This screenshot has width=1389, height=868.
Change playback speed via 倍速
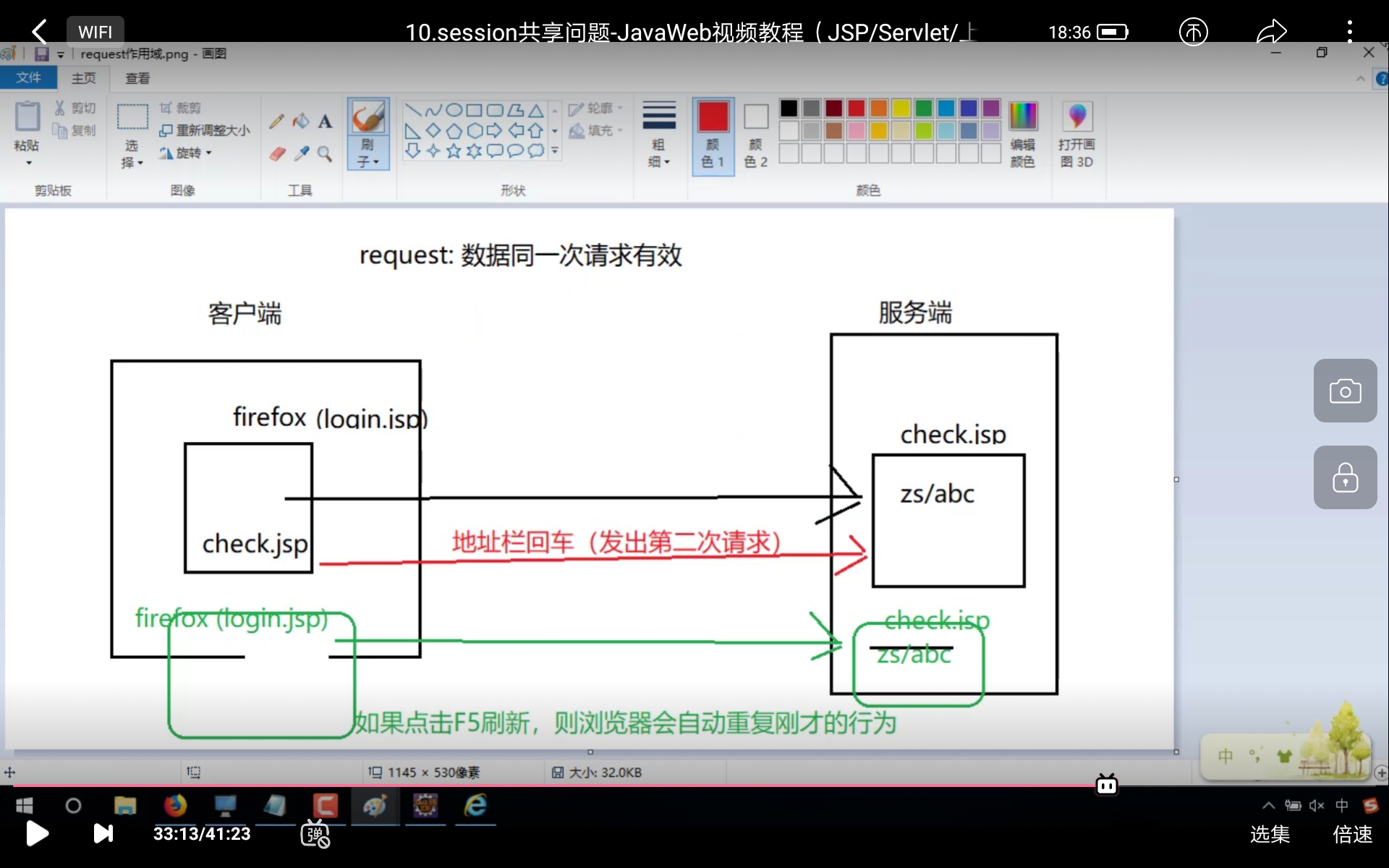1352,834
